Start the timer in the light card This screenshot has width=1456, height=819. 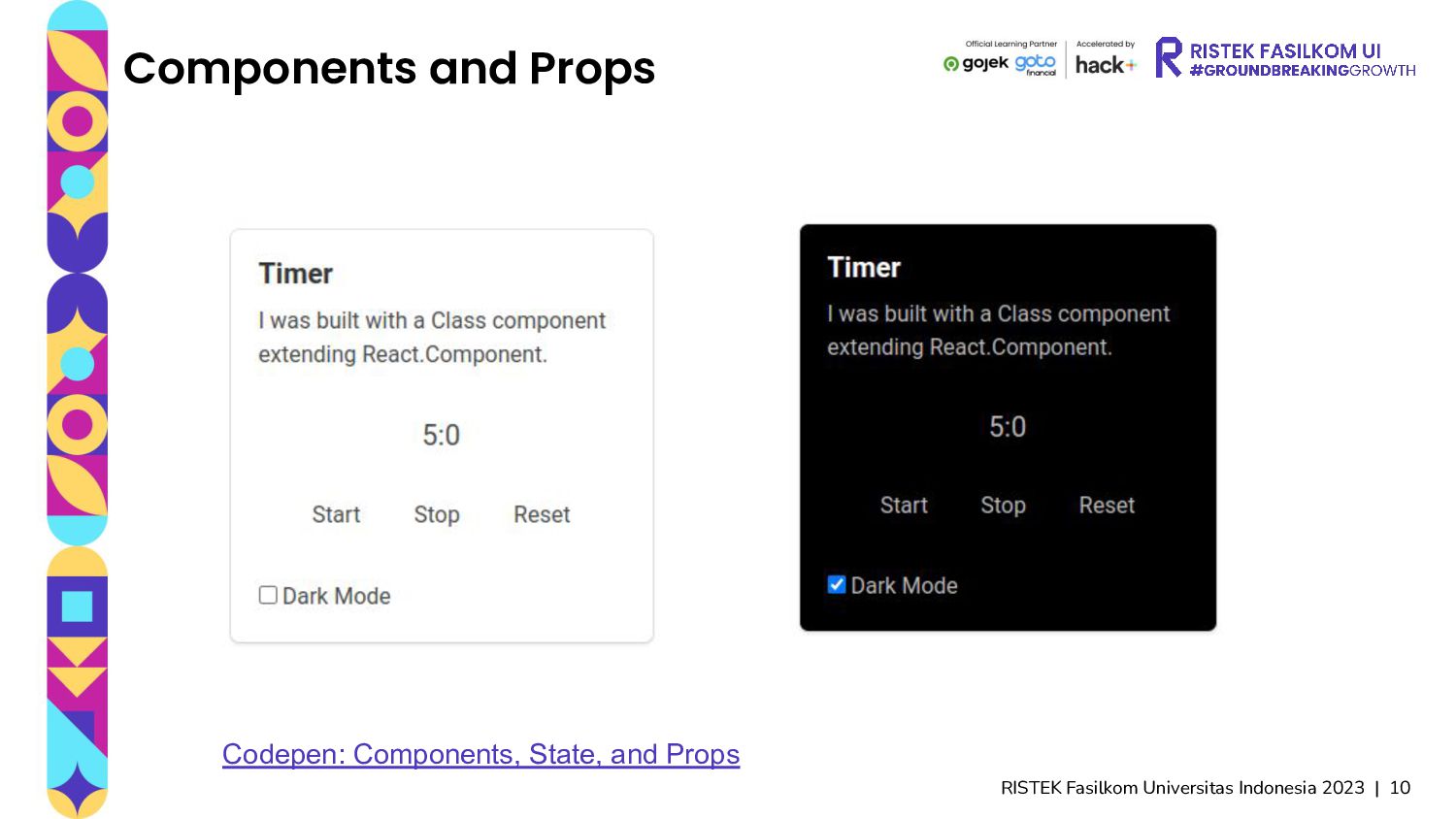pos(336,514)
